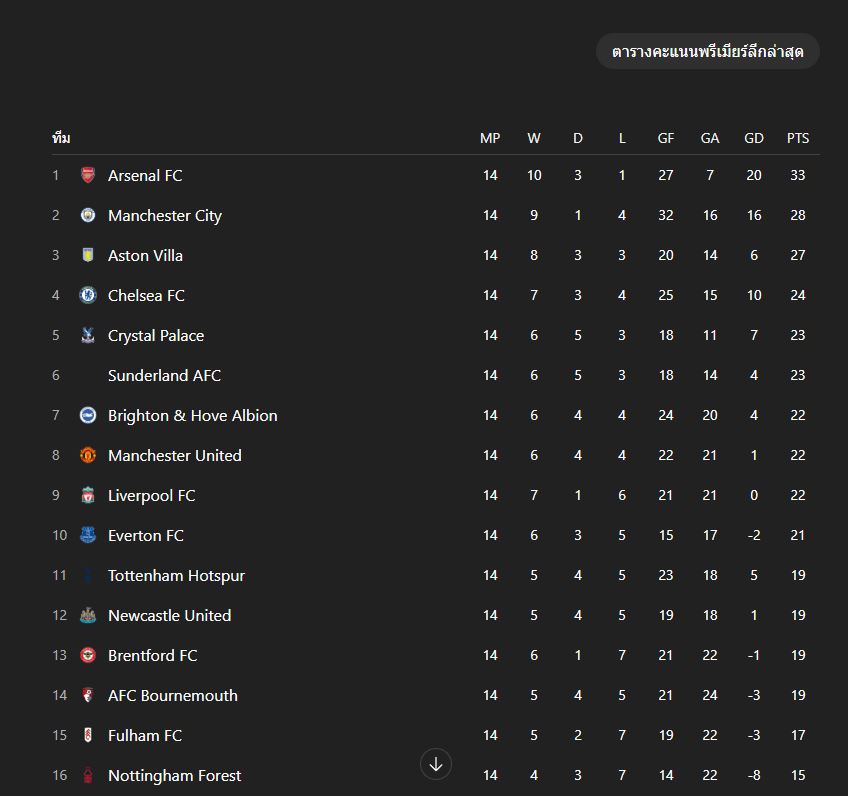Click the GD column header

coord(754,138)
